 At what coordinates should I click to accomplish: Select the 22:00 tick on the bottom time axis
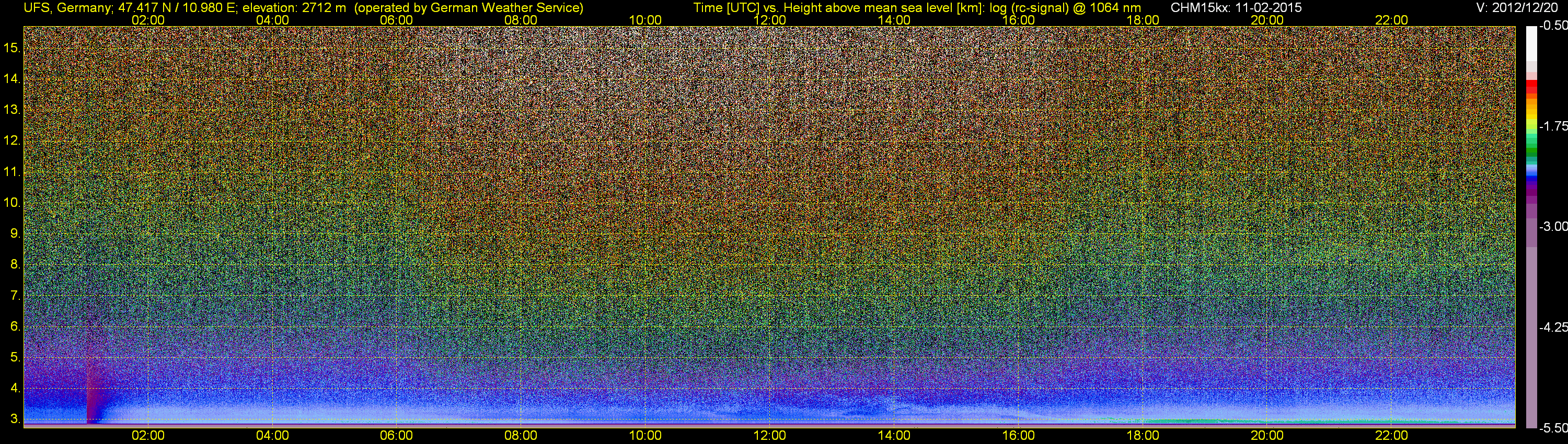click(x=1391, y=436)
